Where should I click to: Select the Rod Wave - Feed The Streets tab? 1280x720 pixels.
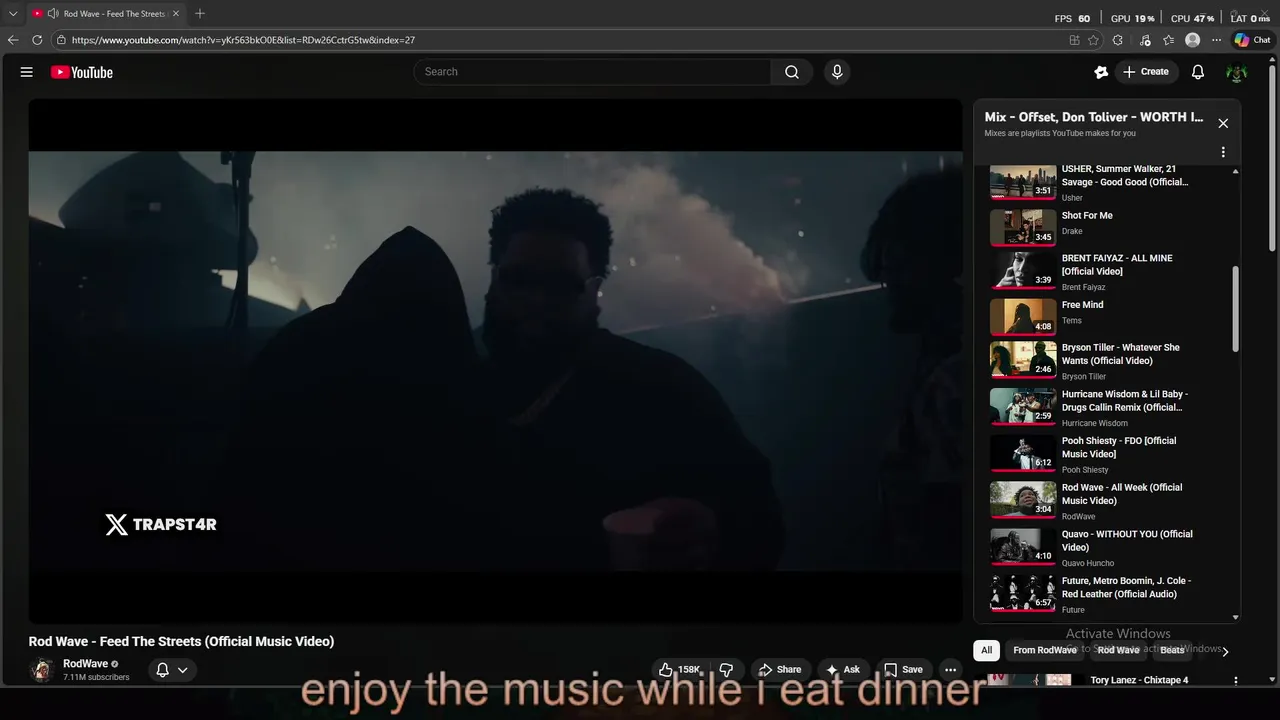(x=106, y=14)
